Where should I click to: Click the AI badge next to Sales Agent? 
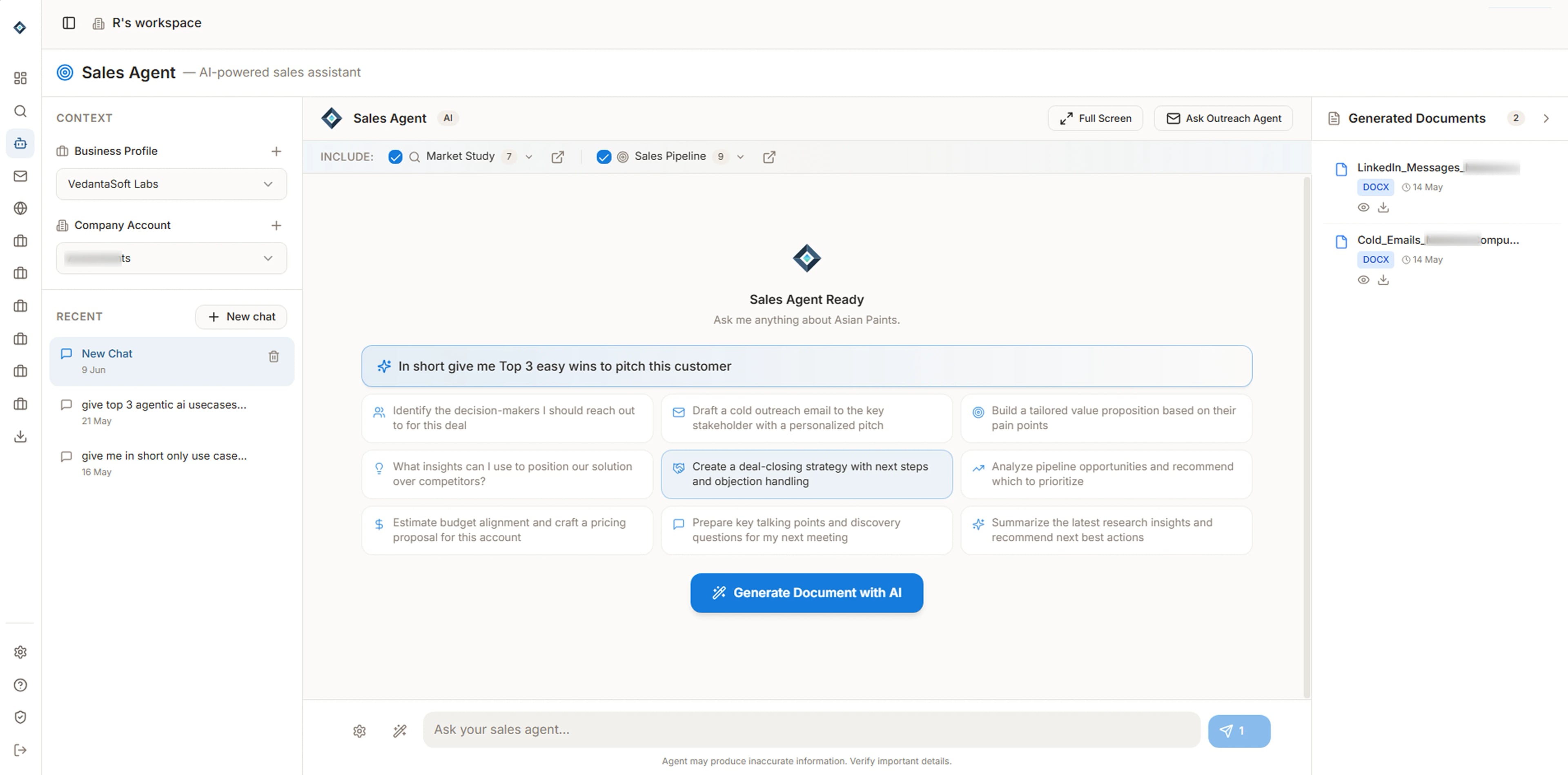tap(448, 118)
